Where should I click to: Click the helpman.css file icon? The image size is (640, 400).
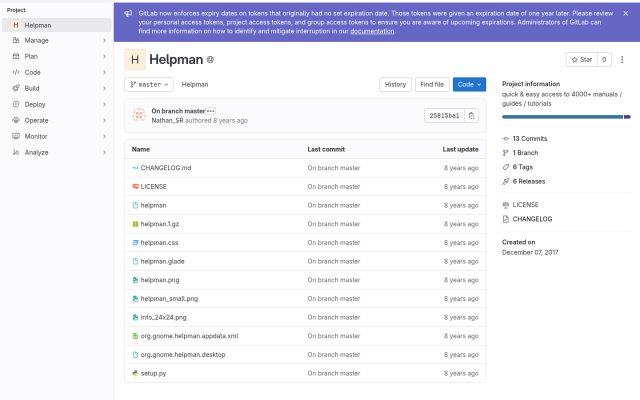(135, 242)
